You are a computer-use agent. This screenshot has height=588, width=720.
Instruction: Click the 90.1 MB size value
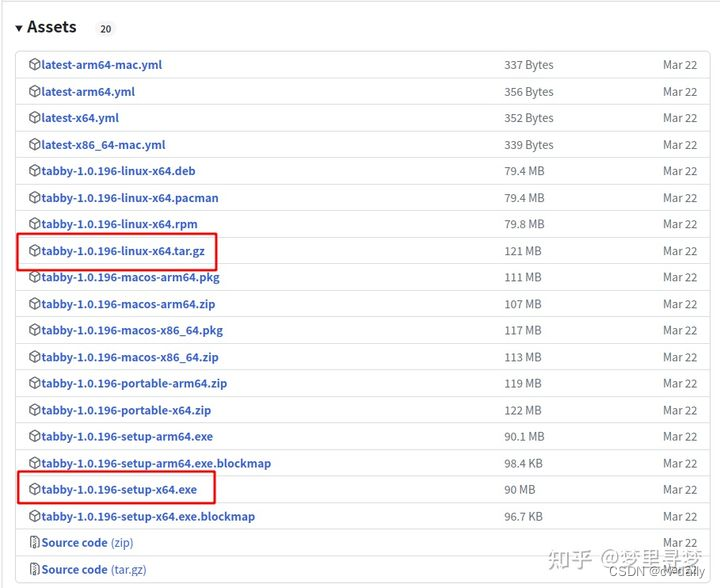click(x=524, y=437)
